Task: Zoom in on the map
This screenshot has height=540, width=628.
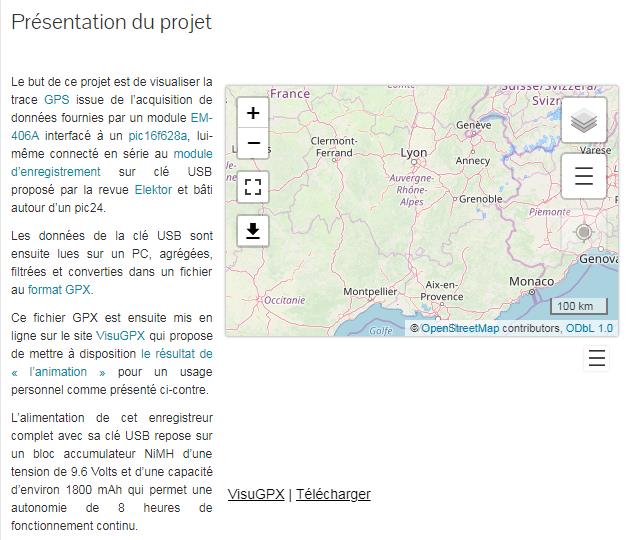Action: [x=253, y=113]
